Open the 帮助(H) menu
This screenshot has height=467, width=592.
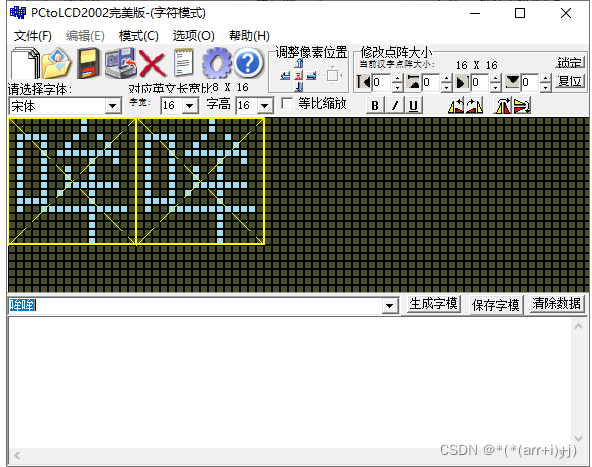click(249, 36)
